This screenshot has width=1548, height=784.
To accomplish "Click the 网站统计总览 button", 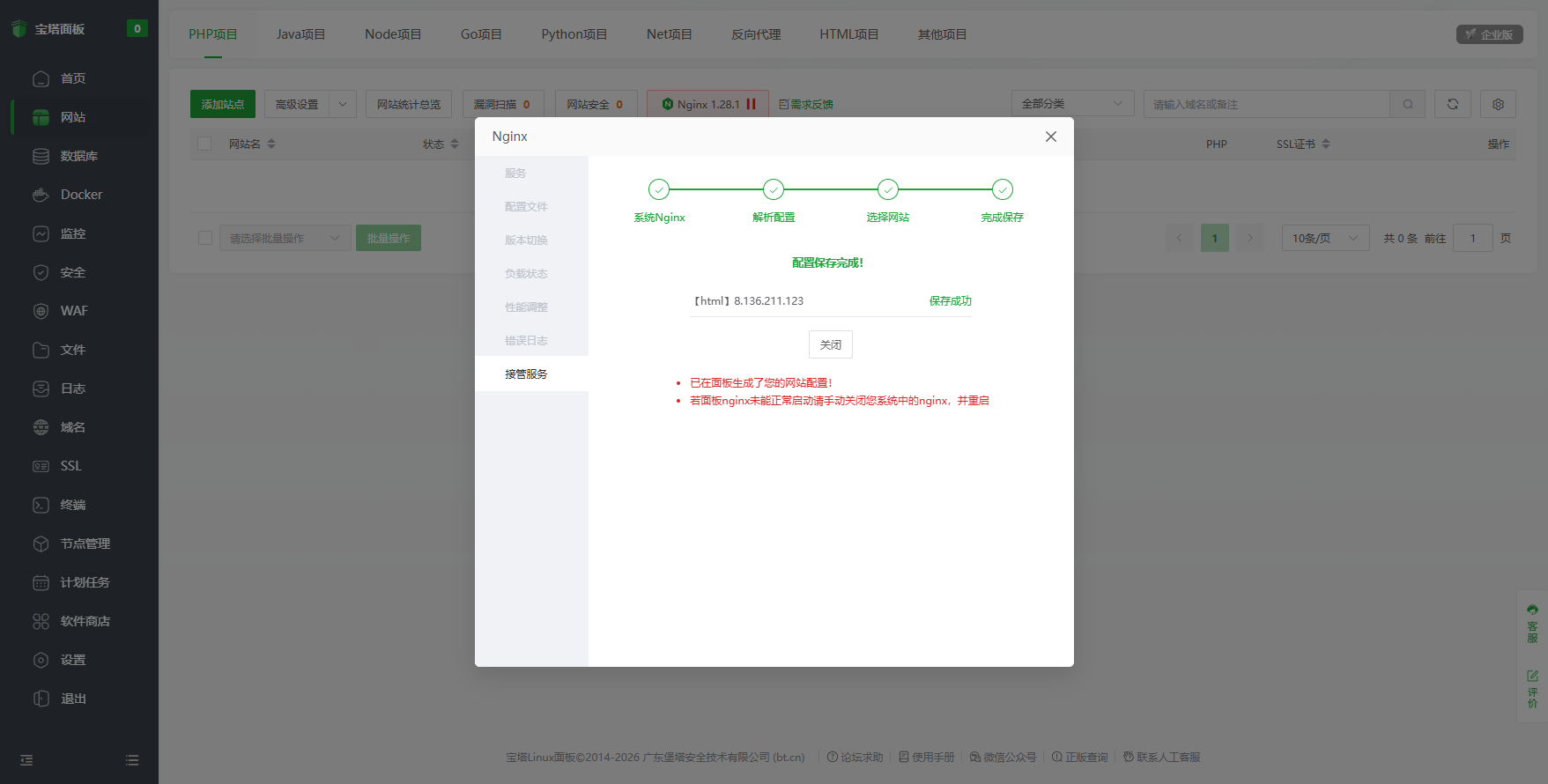I will tap(409, 104).
